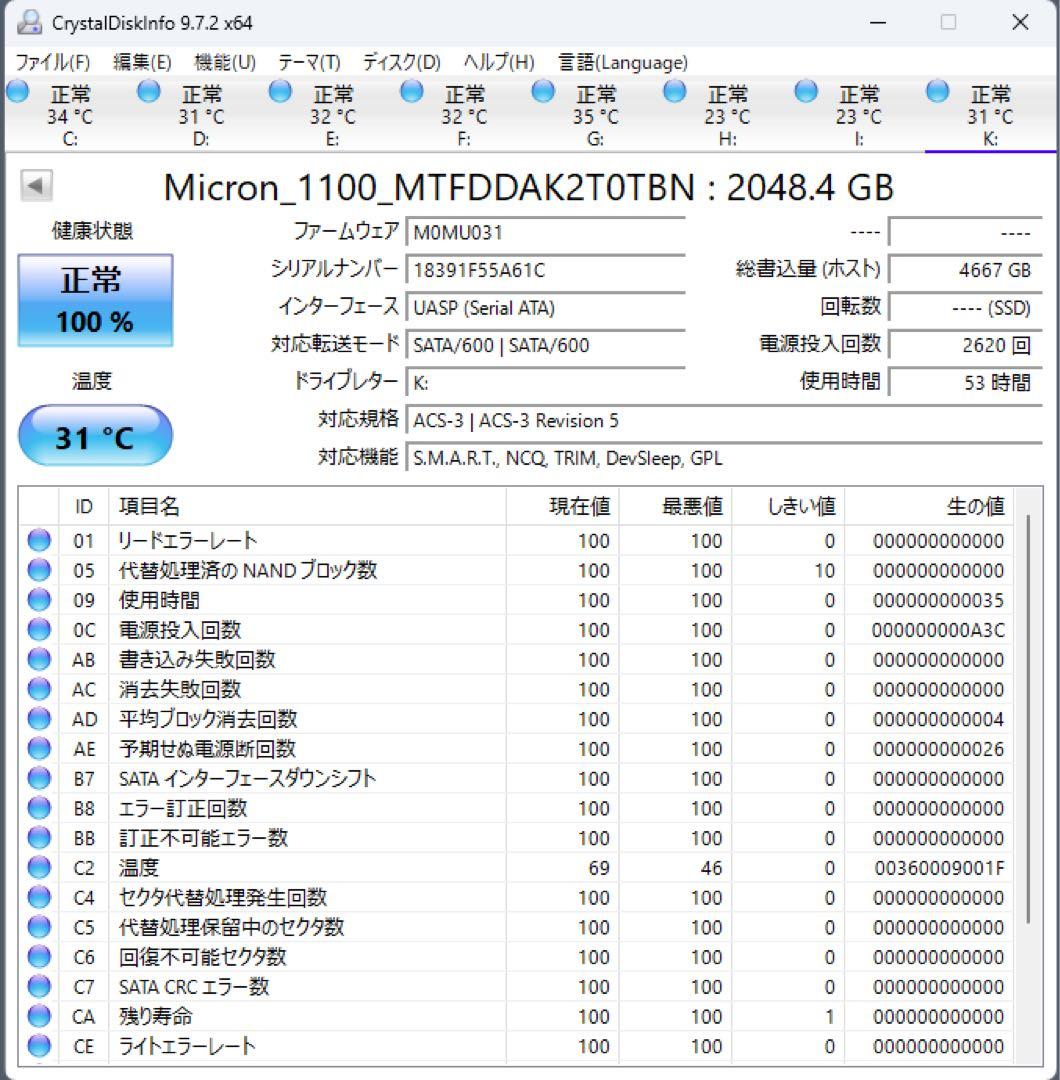Screen dimensions: 1060x1080
Task: Select drive D: status icon
Action: point(148,92)
